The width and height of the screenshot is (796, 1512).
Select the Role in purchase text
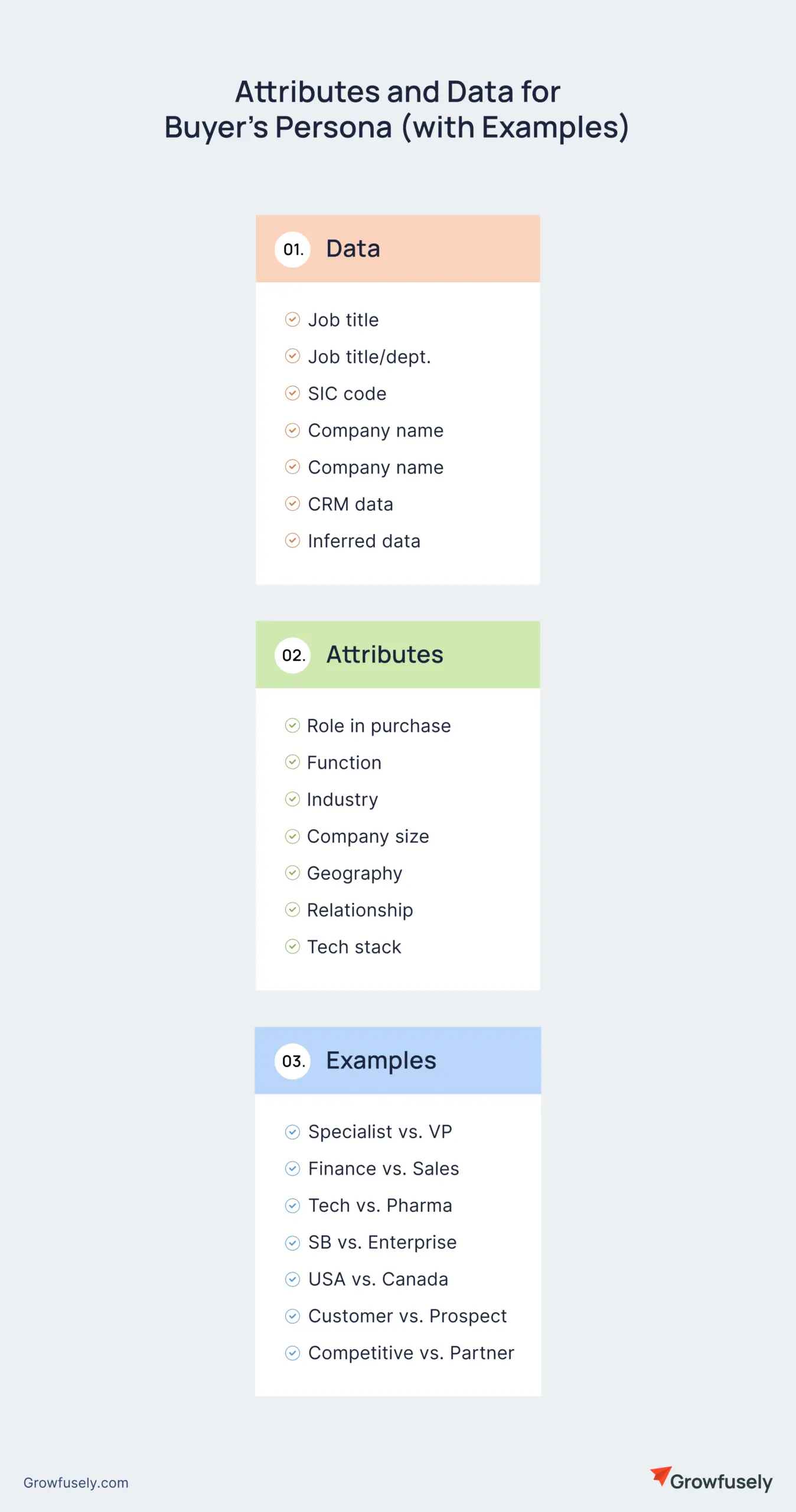pos(379,726)
